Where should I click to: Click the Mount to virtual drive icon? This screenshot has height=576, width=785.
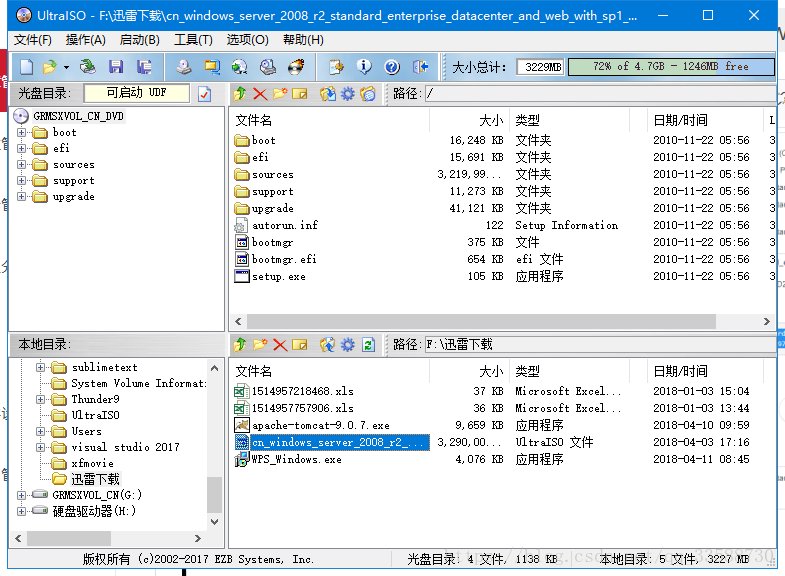tap(268, 67)
